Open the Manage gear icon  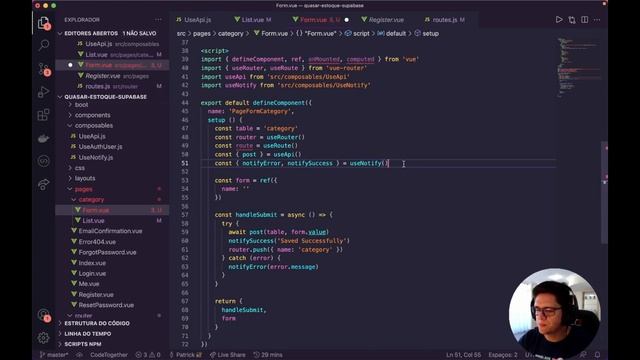coord(43,338)
